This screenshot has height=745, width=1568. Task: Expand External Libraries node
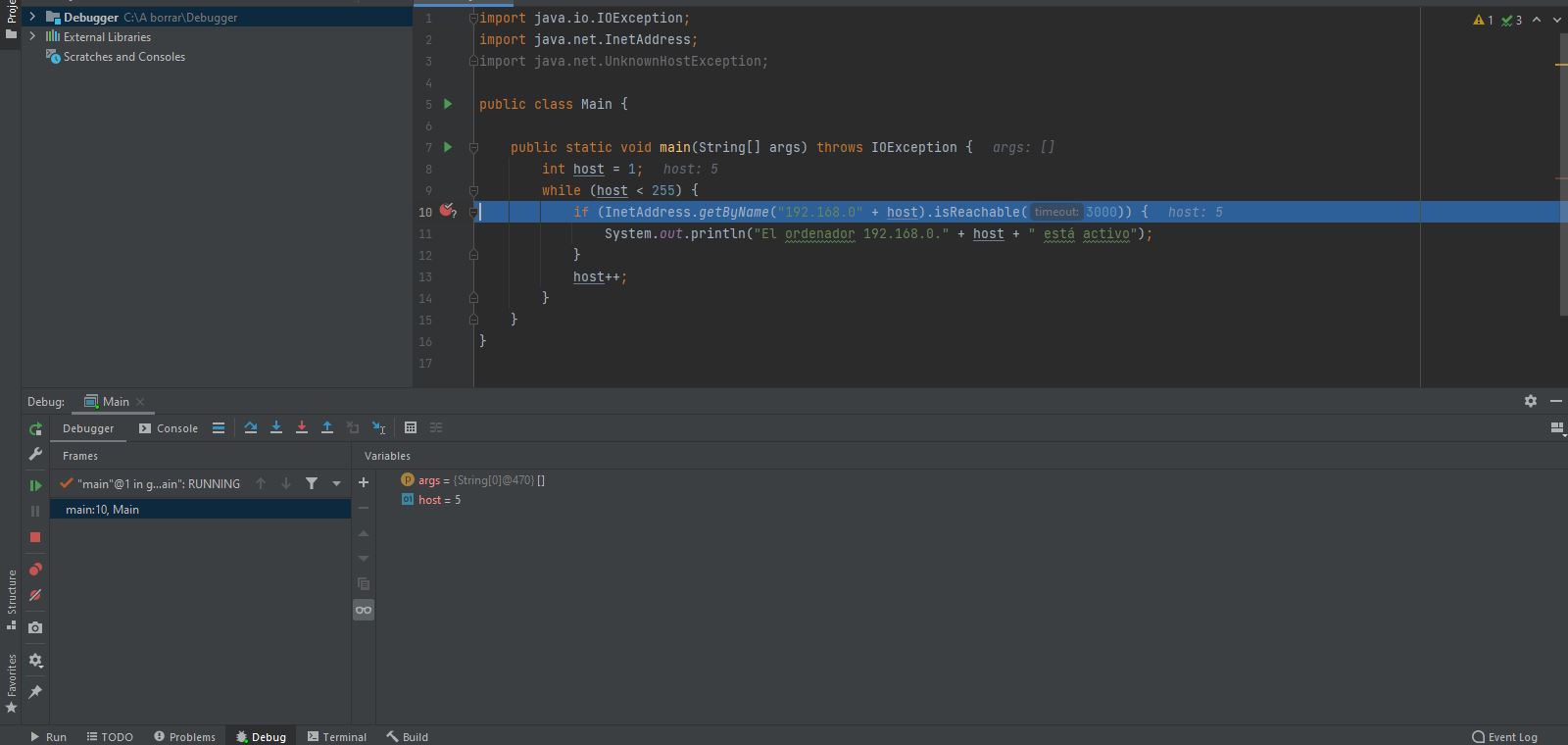(x=32, y=37)
